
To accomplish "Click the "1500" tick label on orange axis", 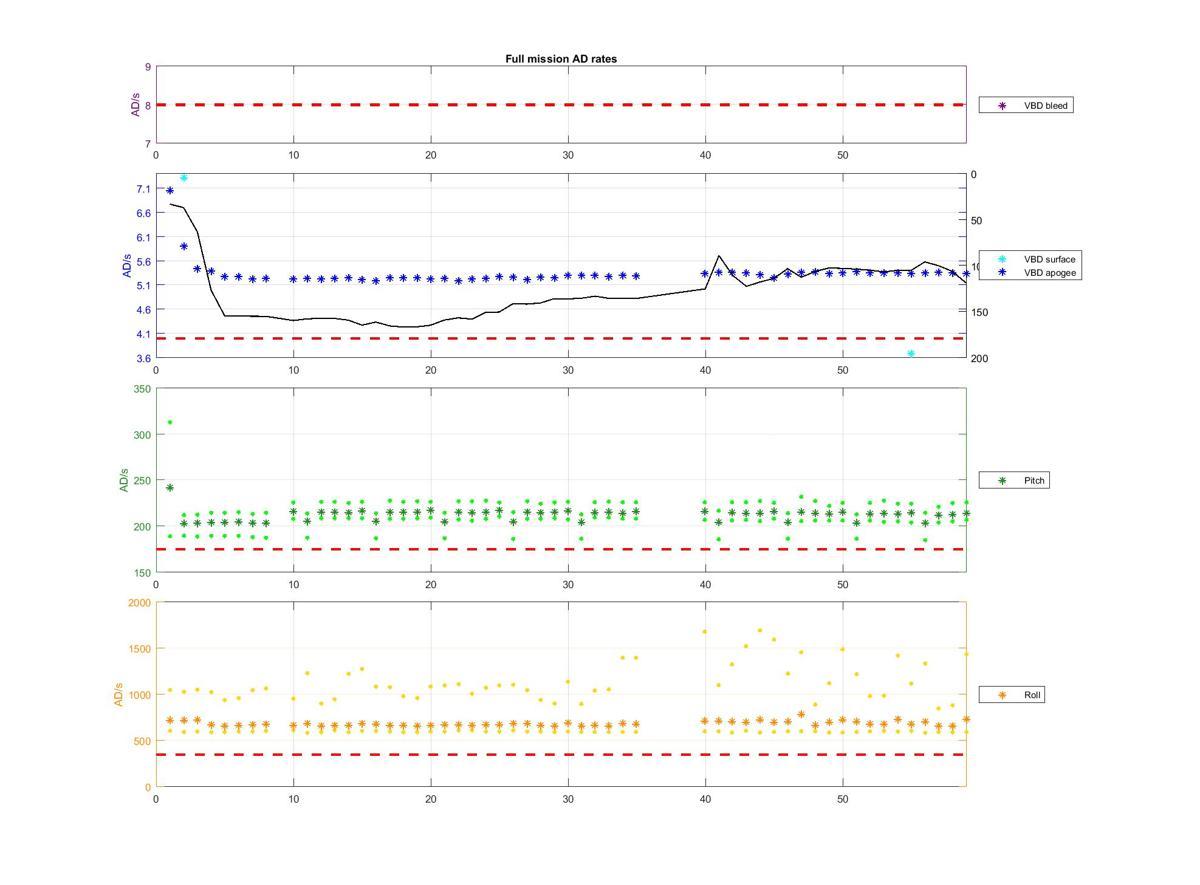I will 139,649.
